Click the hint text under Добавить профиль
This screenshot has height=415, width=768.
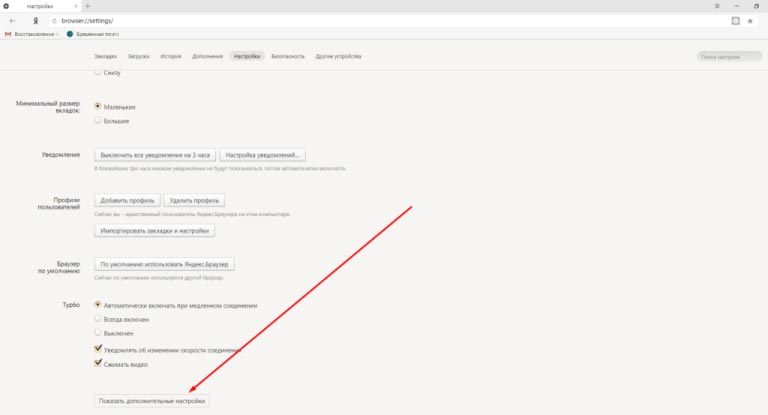tap(192, 214)
